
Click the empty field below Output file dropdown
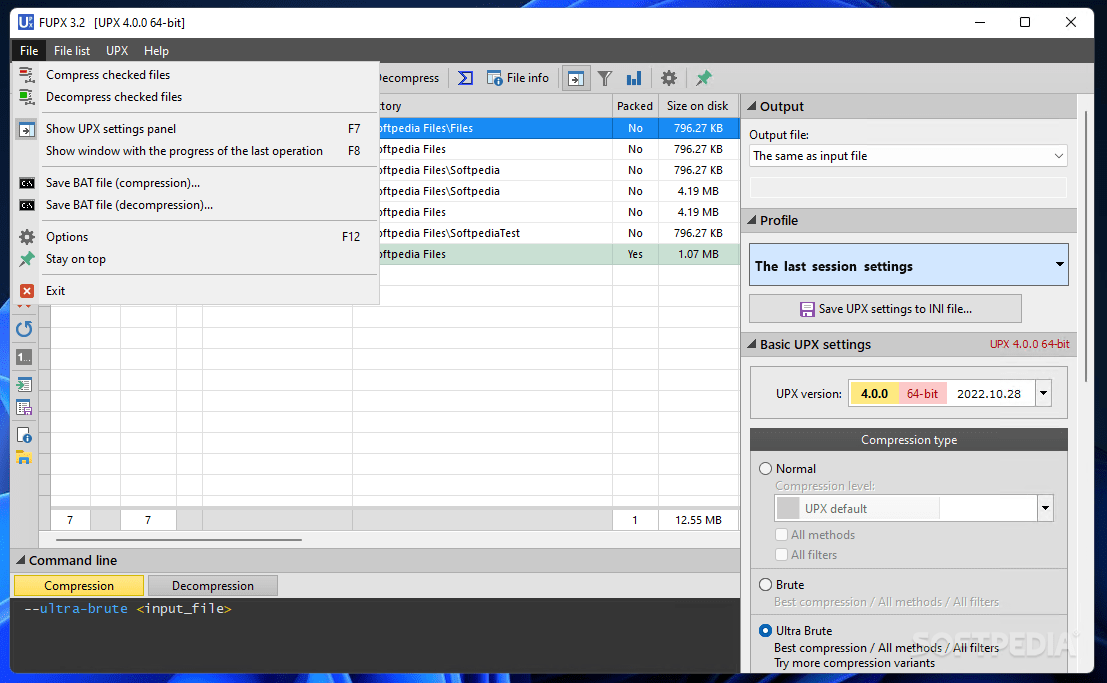coord(908,187)
